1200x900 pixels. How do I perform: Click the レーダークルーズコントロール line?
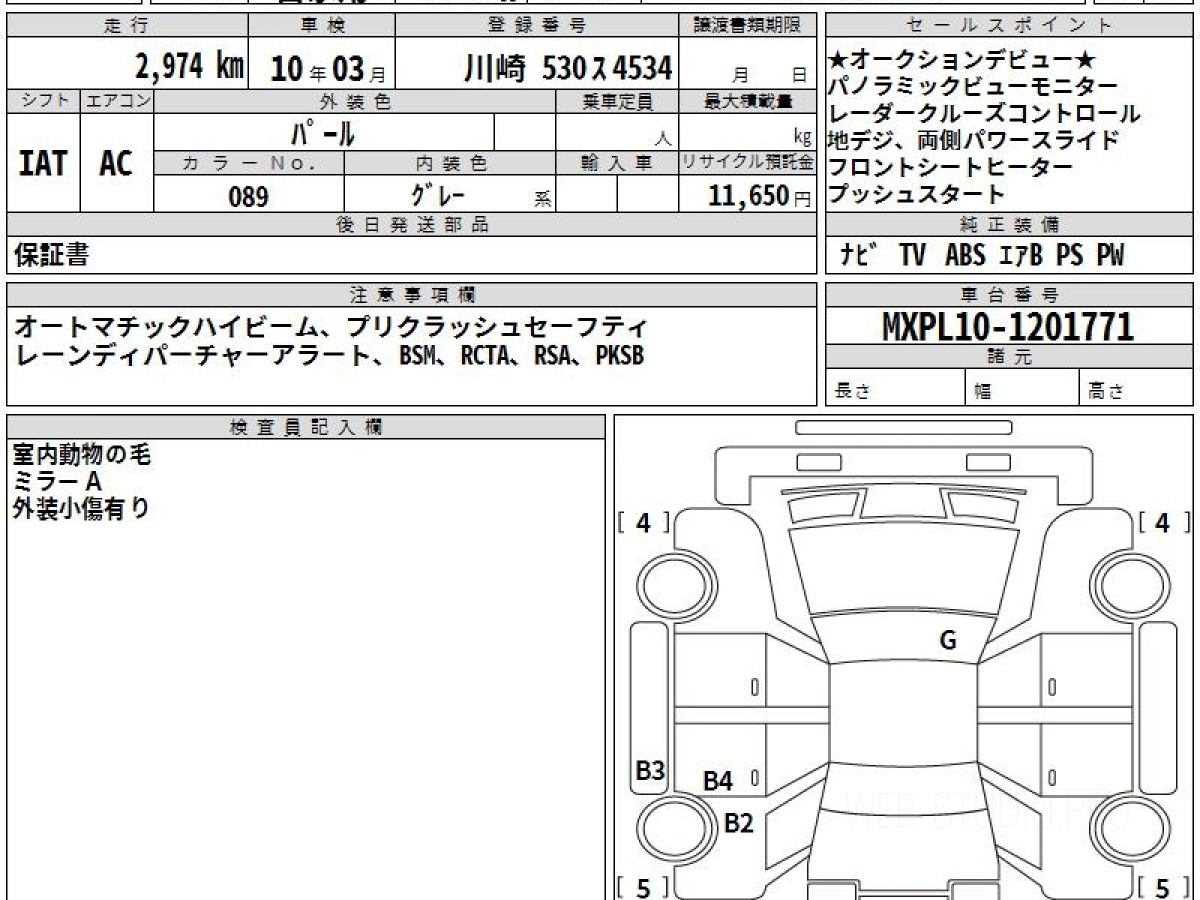click(x=985, y=114)
